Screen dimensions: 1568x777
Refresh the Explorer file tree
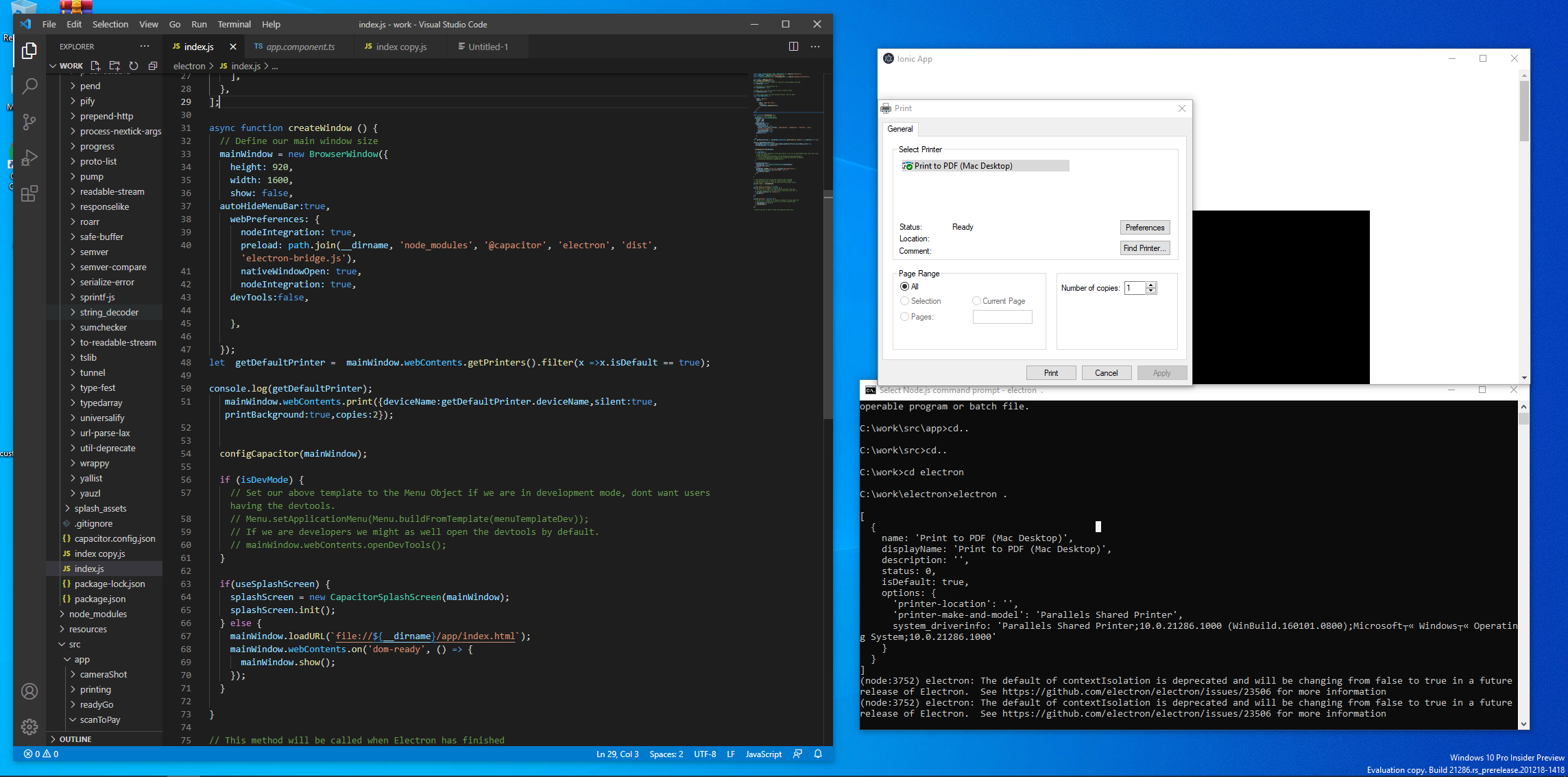click(x=134, y=66)
